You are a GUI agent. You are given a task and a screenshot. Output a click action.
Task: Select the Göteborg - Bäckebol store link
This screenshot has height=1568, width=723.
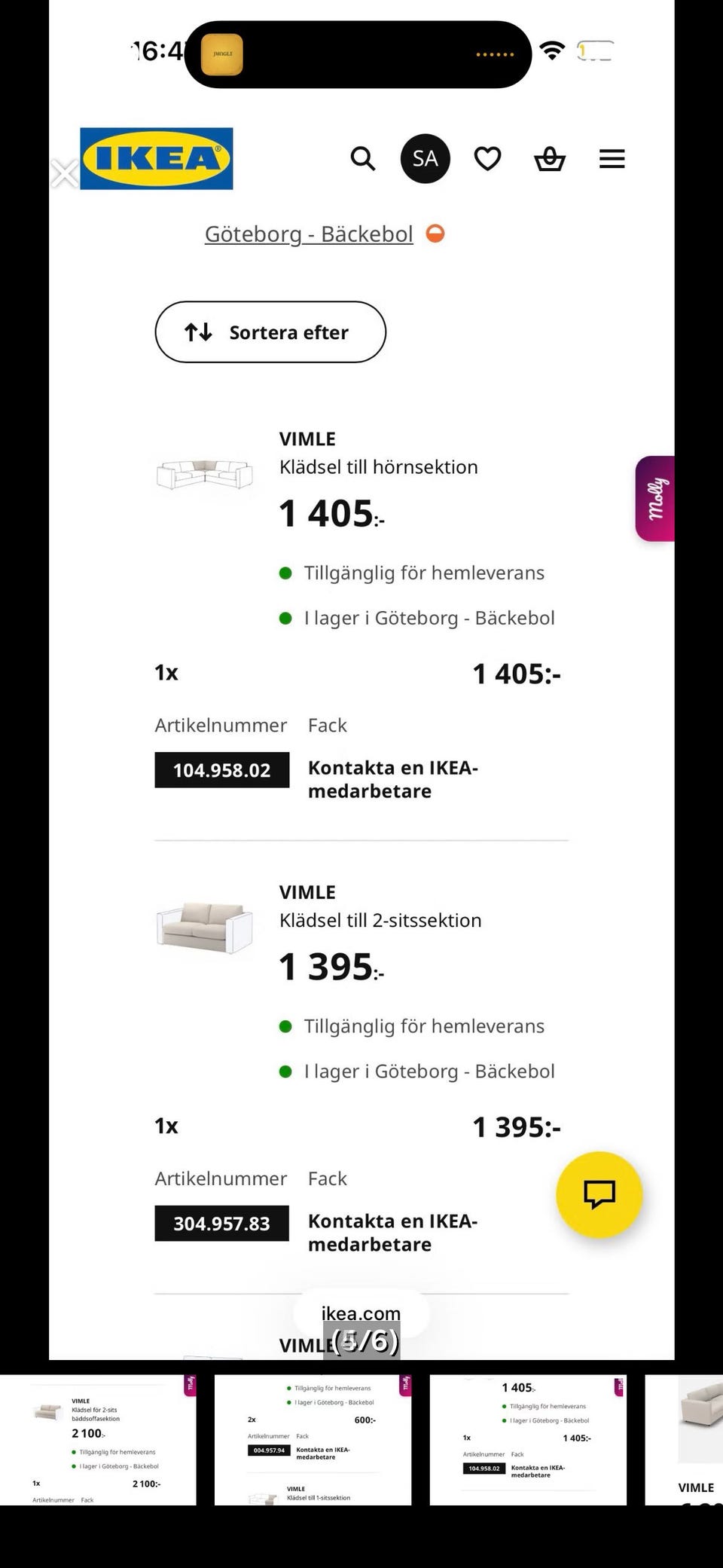309,234
